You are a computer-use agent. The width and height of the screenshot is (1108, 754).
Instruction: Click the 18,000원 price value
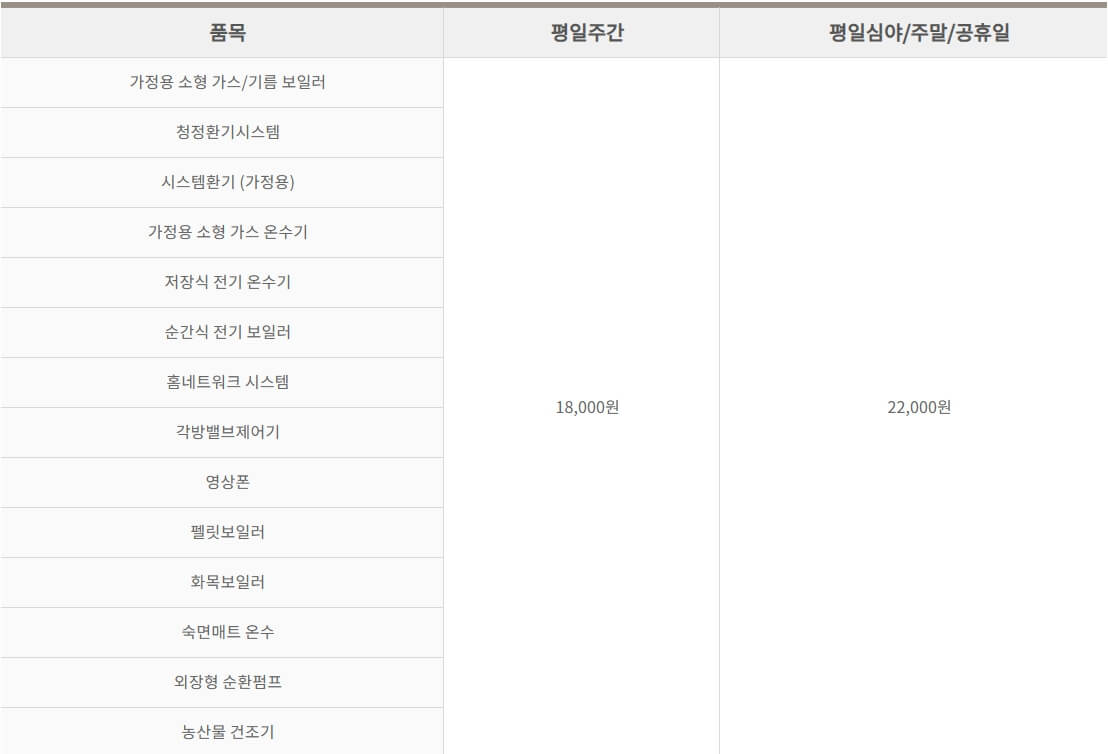tap(580, 407)
